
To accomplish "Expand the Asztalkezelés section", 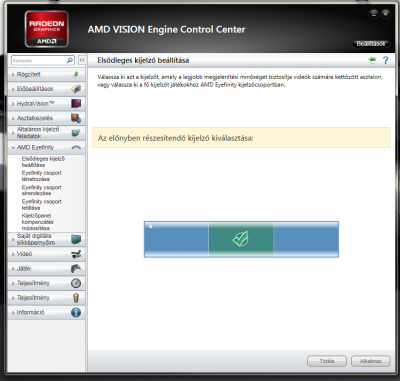I will click(x=46, y=118).
